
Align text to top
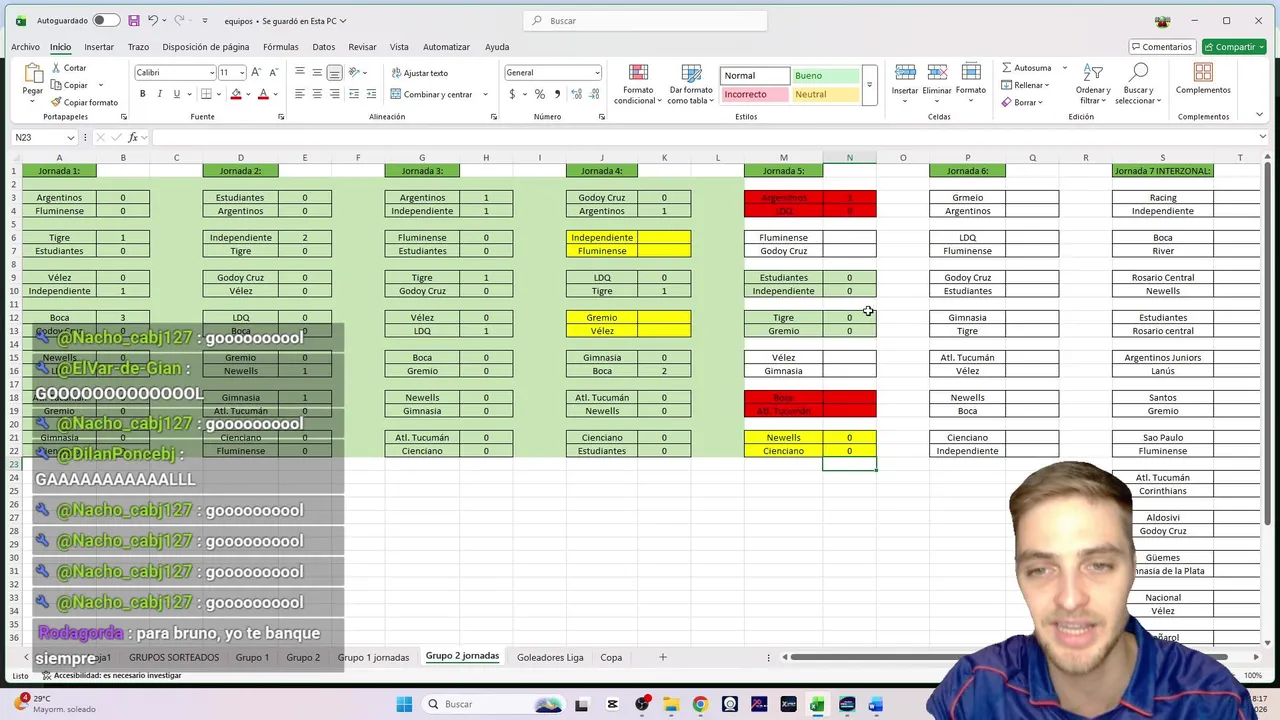(300, 72)
